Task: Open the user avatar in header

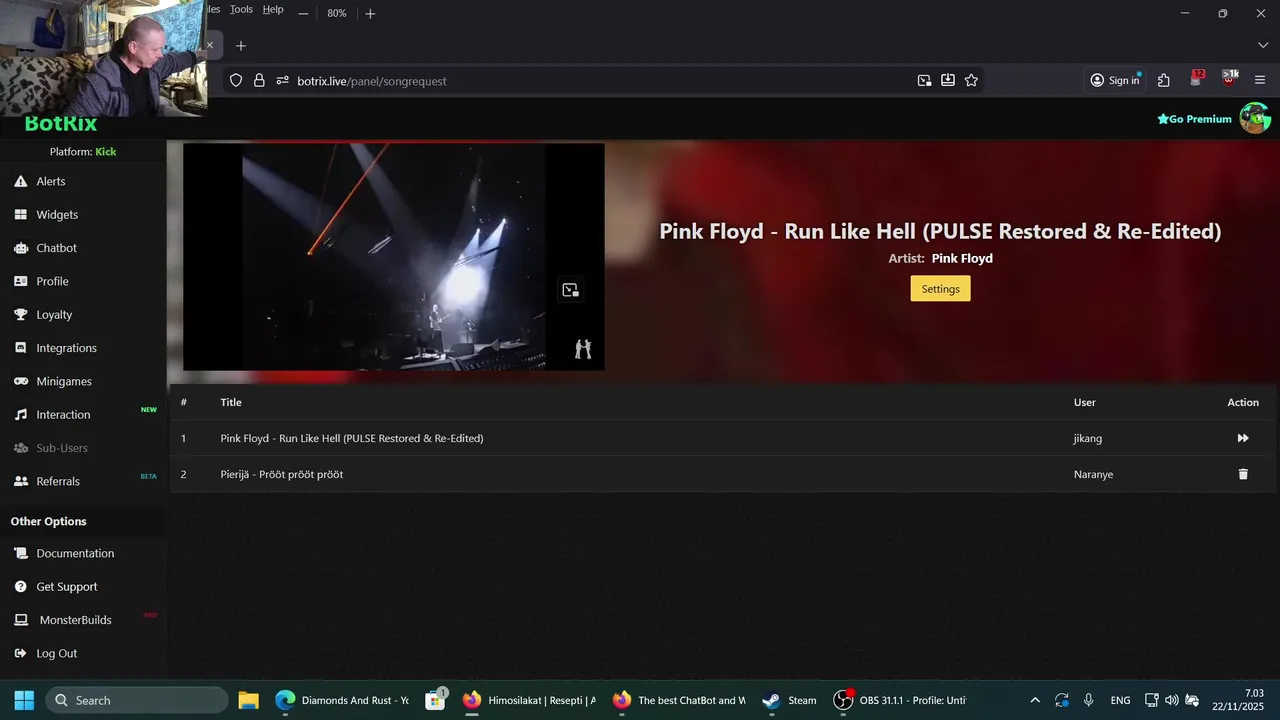Action: (1255, 118)
